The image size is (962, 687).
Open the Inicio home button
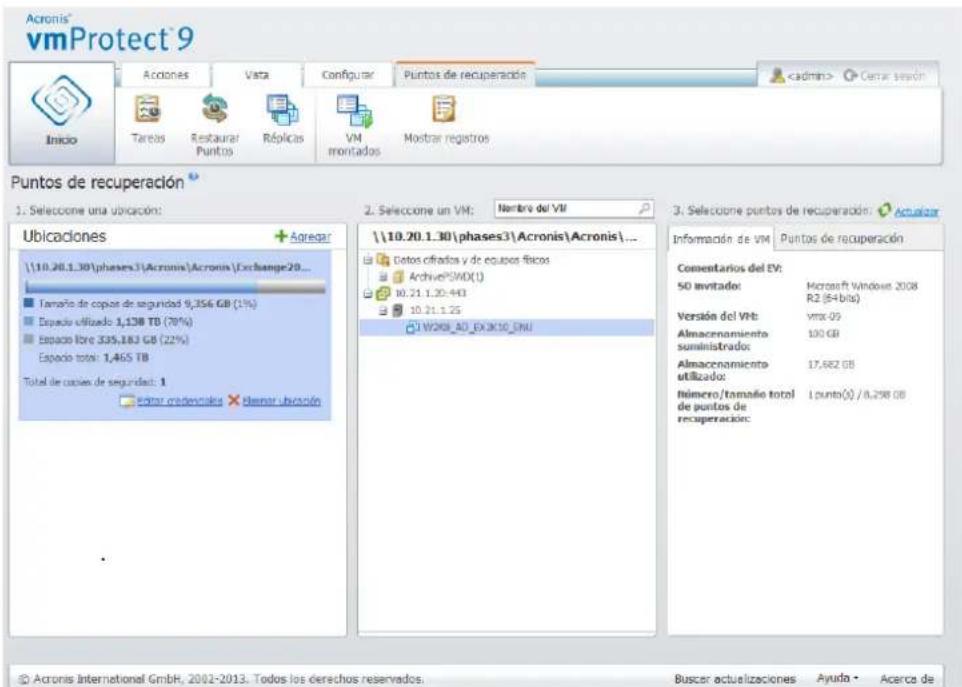tap(61, 113)
